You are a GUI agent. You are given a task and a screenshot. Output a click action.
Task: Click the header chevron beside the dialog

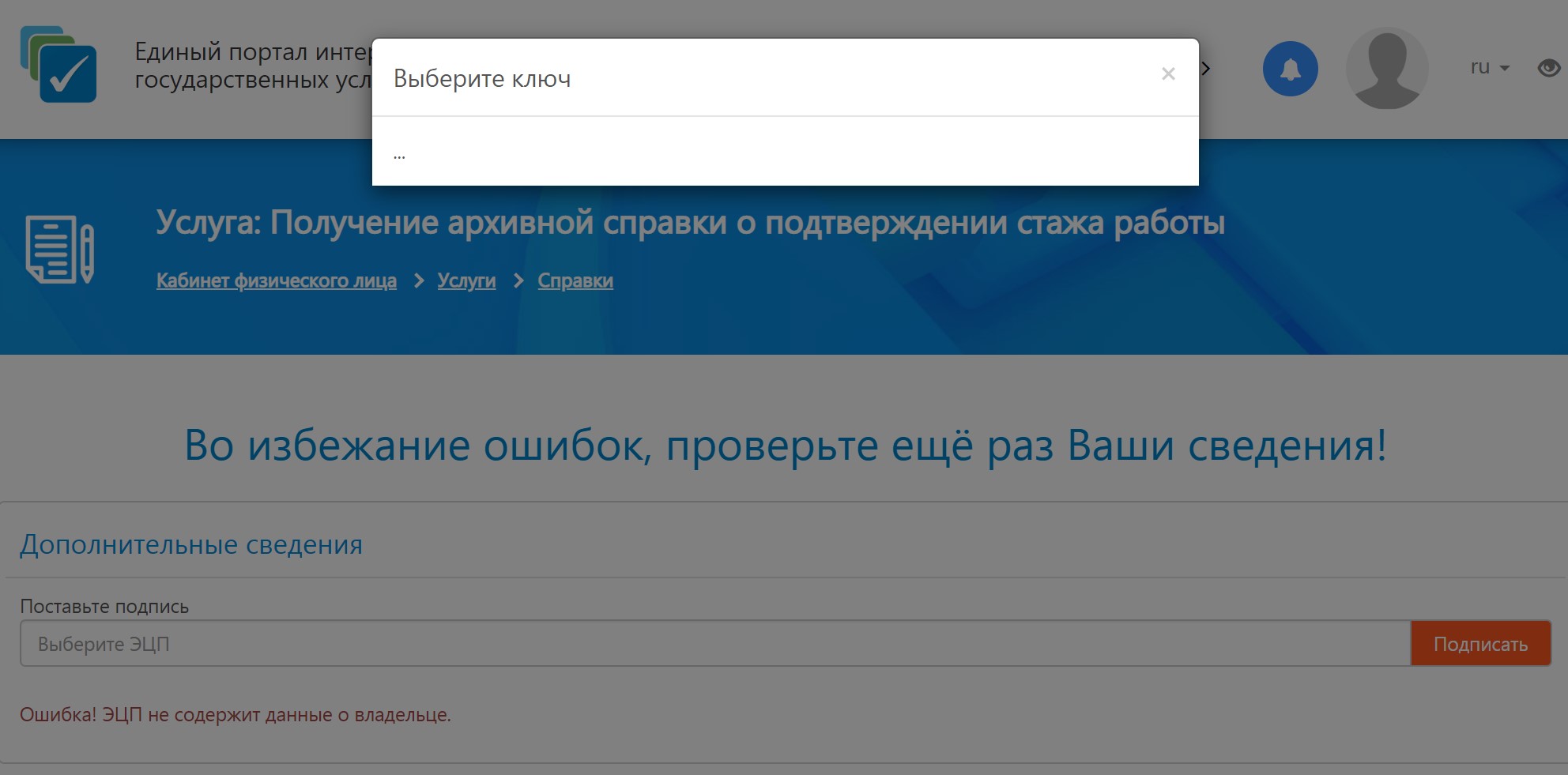pyautogui.click(x=1206, y=69)
